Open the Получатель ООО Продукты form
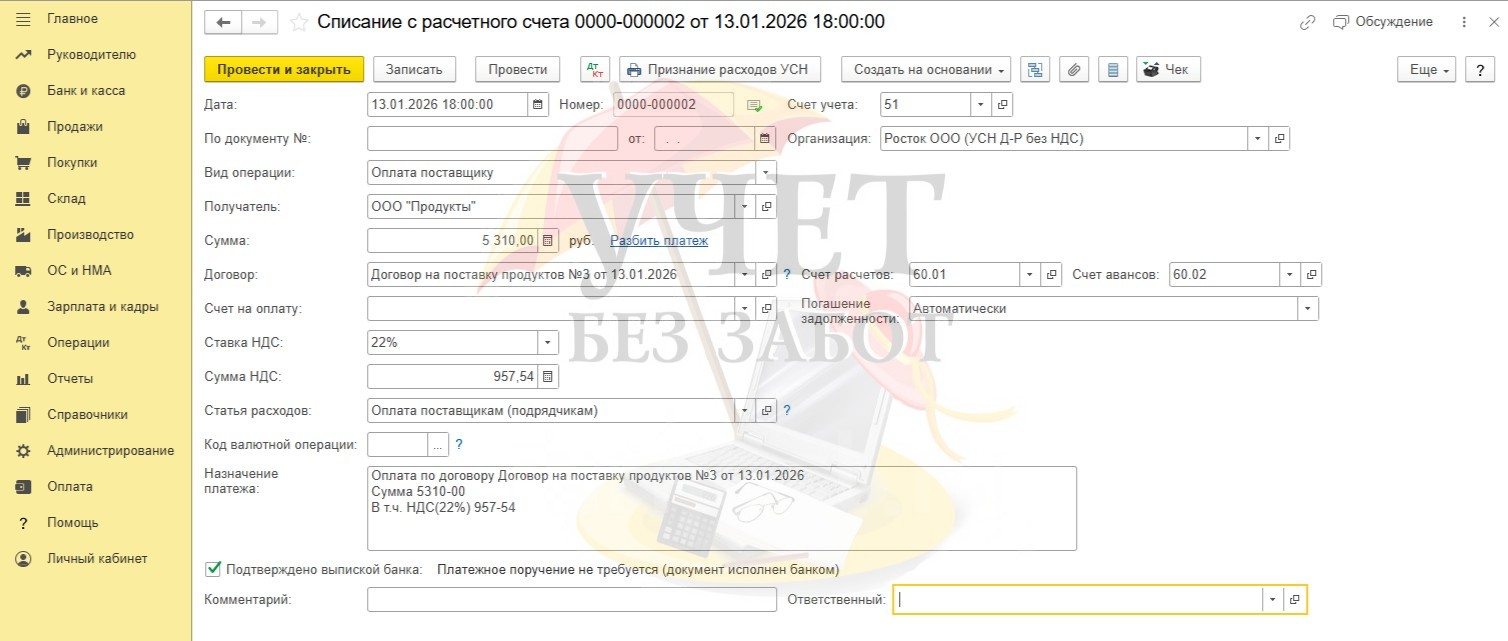The width and height of the screenshot is (1508, 641). pos(766,206)
